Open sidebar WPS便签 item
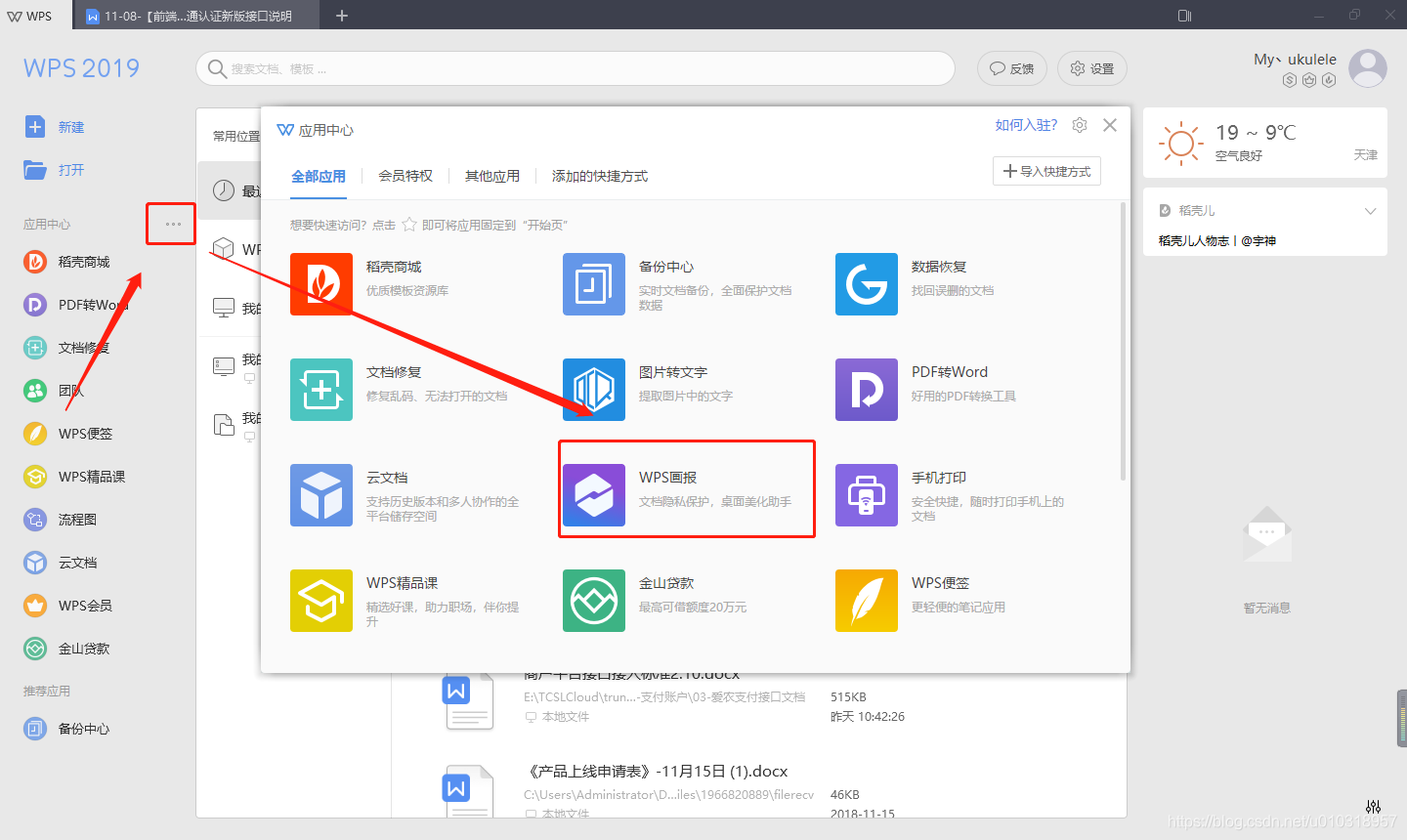 [68, 434]
